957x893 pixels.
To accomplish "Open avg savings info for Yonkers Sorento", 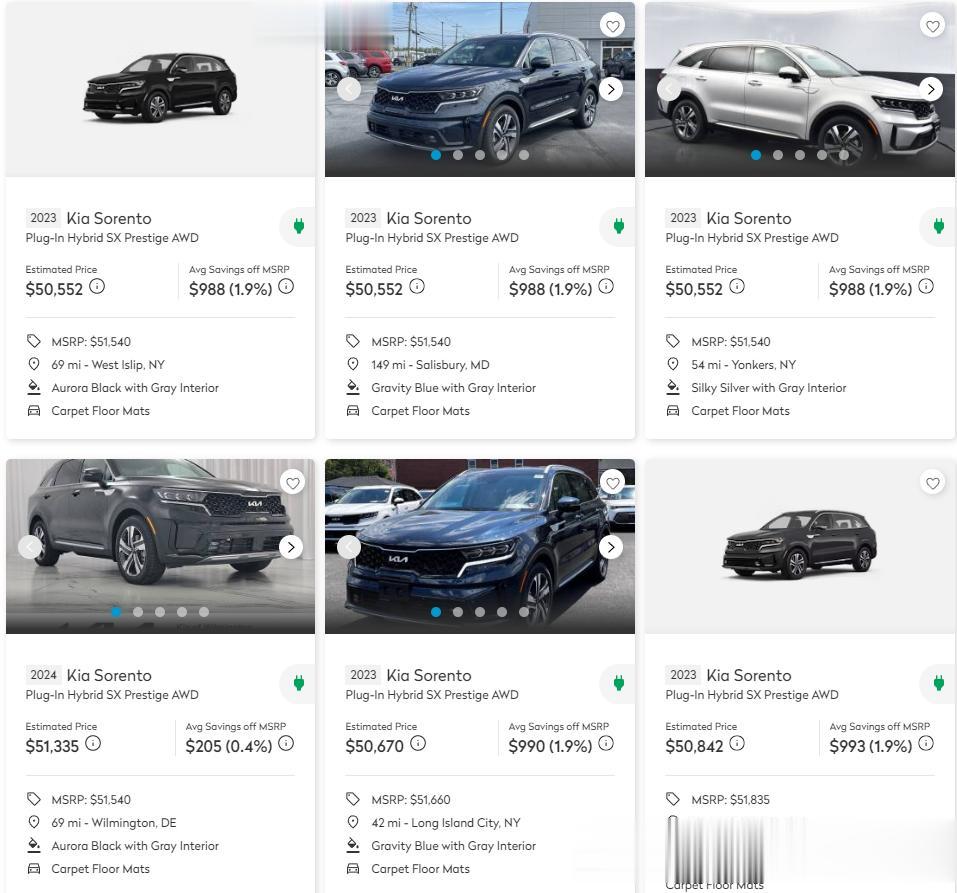I will 926,286.
